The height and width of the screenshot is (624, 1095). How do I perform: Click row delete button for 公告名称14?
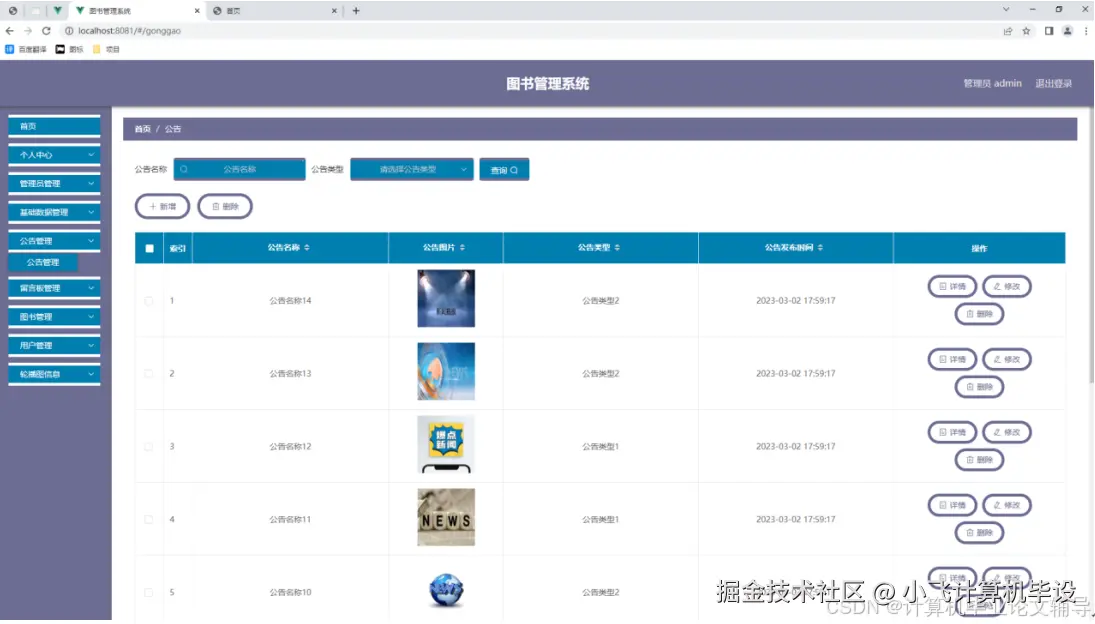[x=979, y=314]
